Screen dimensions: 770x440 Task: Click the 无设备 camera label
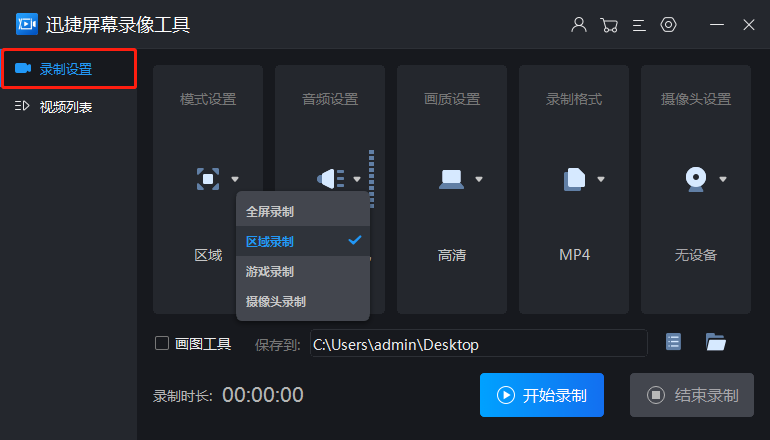click(x=696, y=255)
